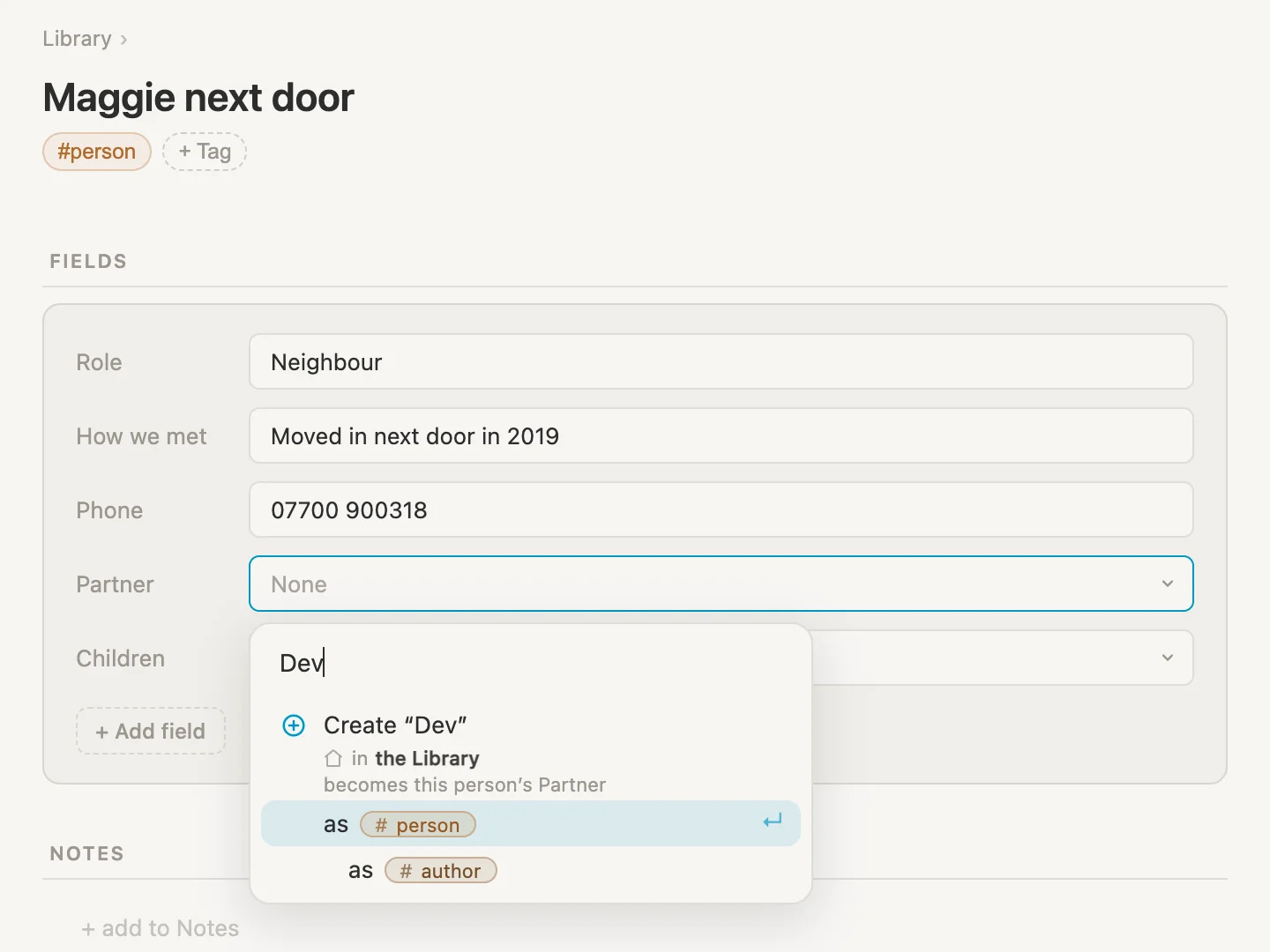1270x952 pixels.
Task: Click "becomes this person's Partner" text
Action: click(x=465, y=785)
